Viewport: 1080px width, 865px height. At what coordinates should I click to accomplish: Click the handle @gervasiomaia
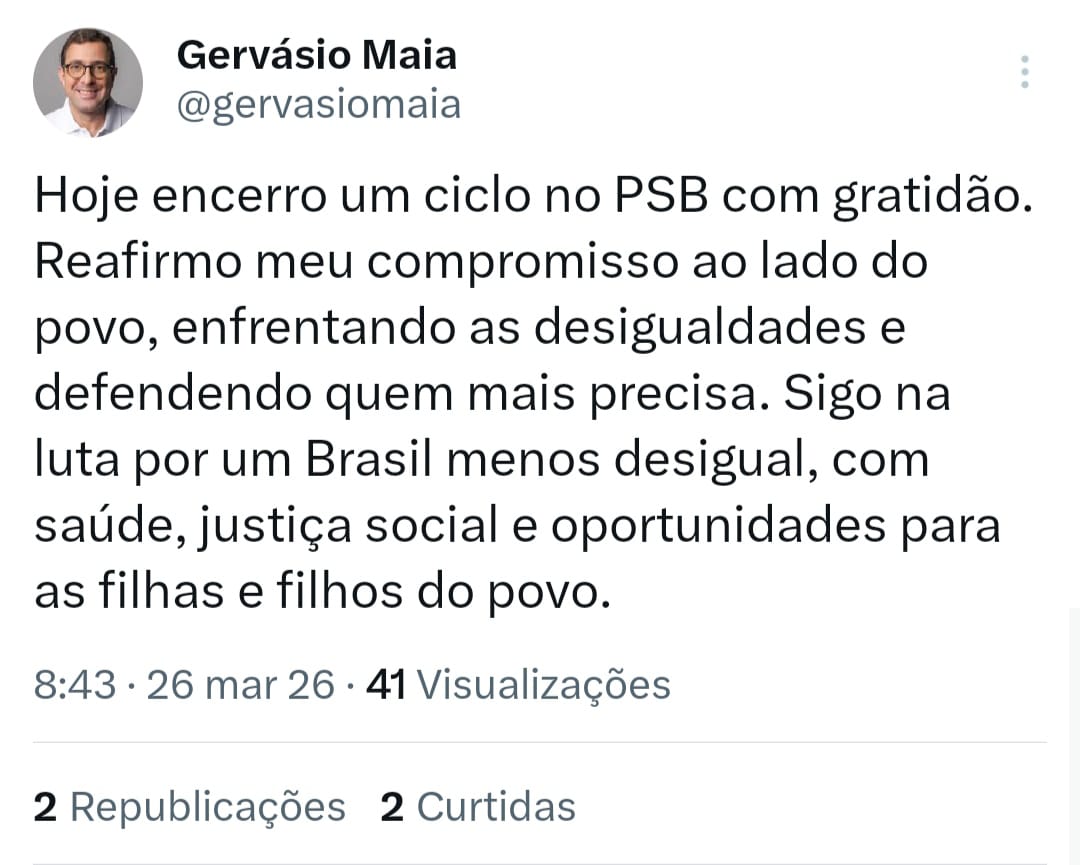(x=318, y=103)
